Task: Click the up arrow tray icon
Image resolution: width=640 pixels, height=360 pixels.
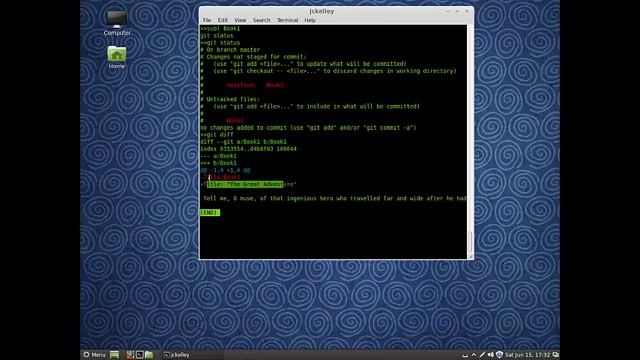Action: point(474,355)
